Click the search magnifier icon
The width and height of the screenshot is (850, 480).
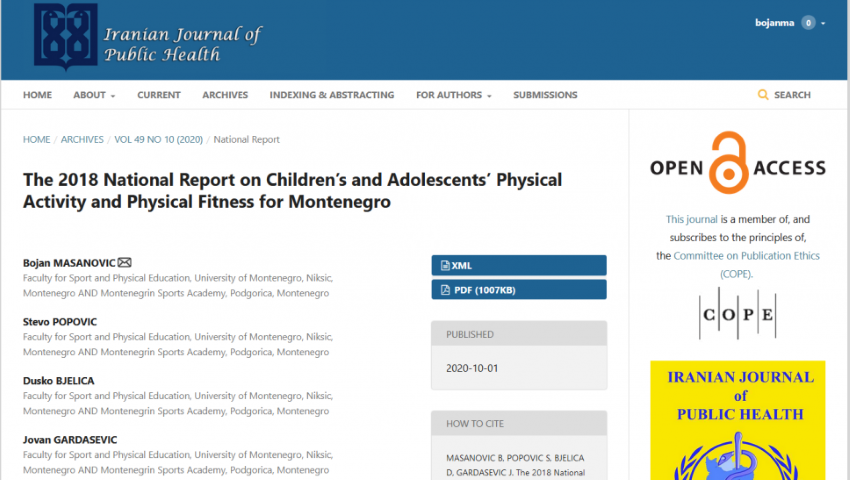pyautogui.click(x=763, y=95)
